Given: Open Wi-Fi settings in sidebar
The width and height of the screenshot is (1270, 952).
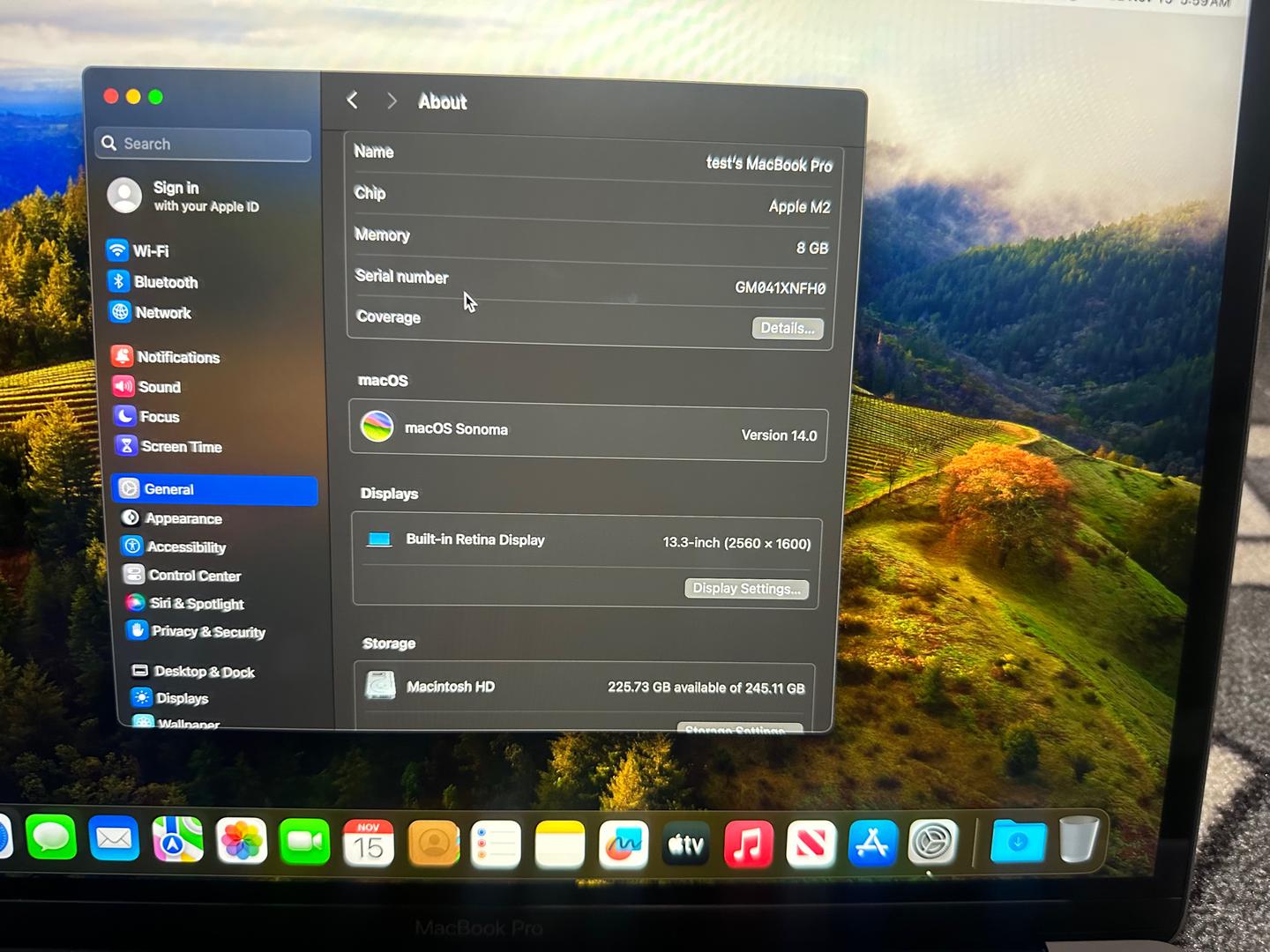Looking at the screenshot, I should click(138, 250).
